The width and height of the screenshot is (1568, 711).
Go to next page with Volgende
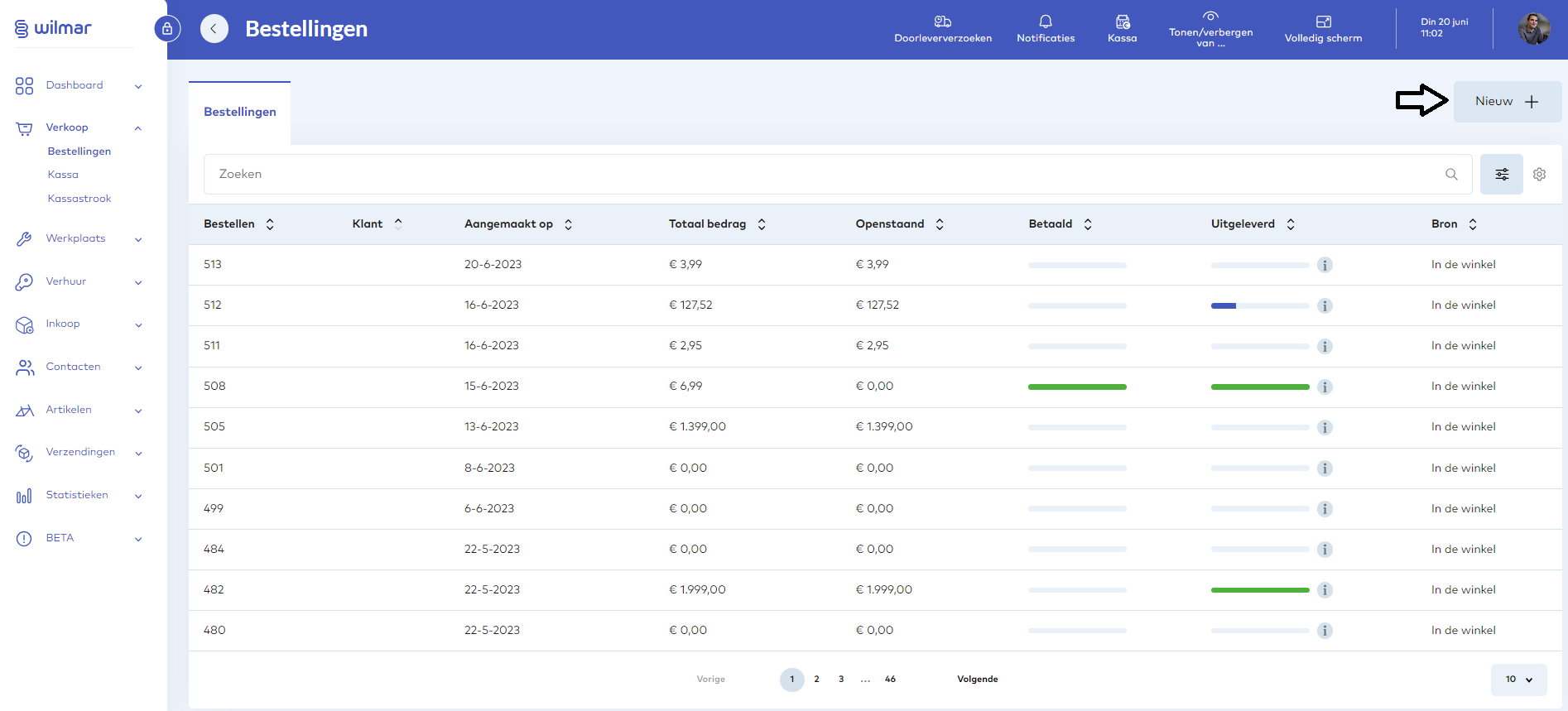click(x=977, y=680)
